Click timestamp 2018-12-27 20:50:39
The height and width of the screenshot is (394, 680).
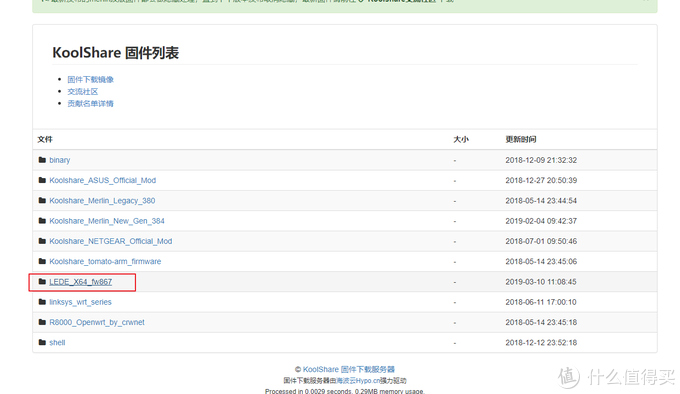pos(541,180)
